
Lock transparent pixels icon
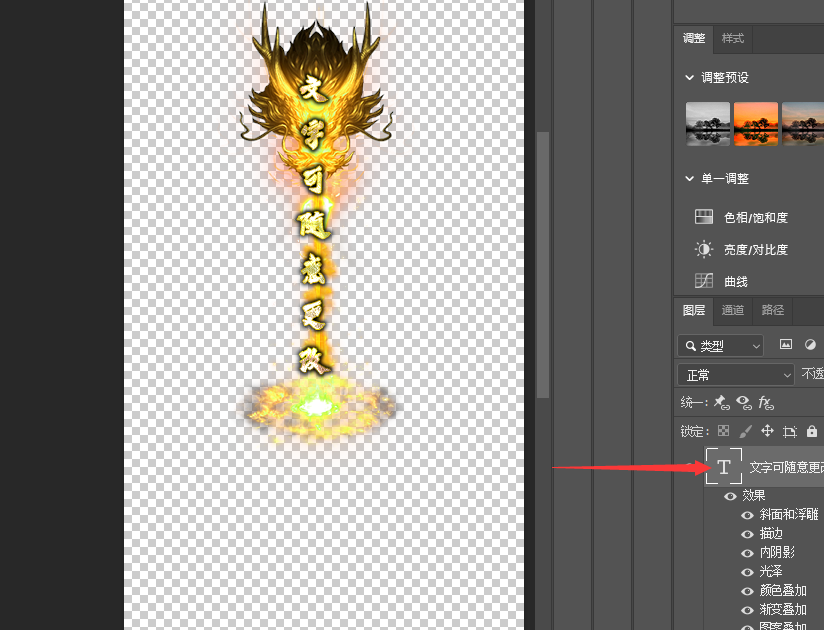click(x=724, y=431)
